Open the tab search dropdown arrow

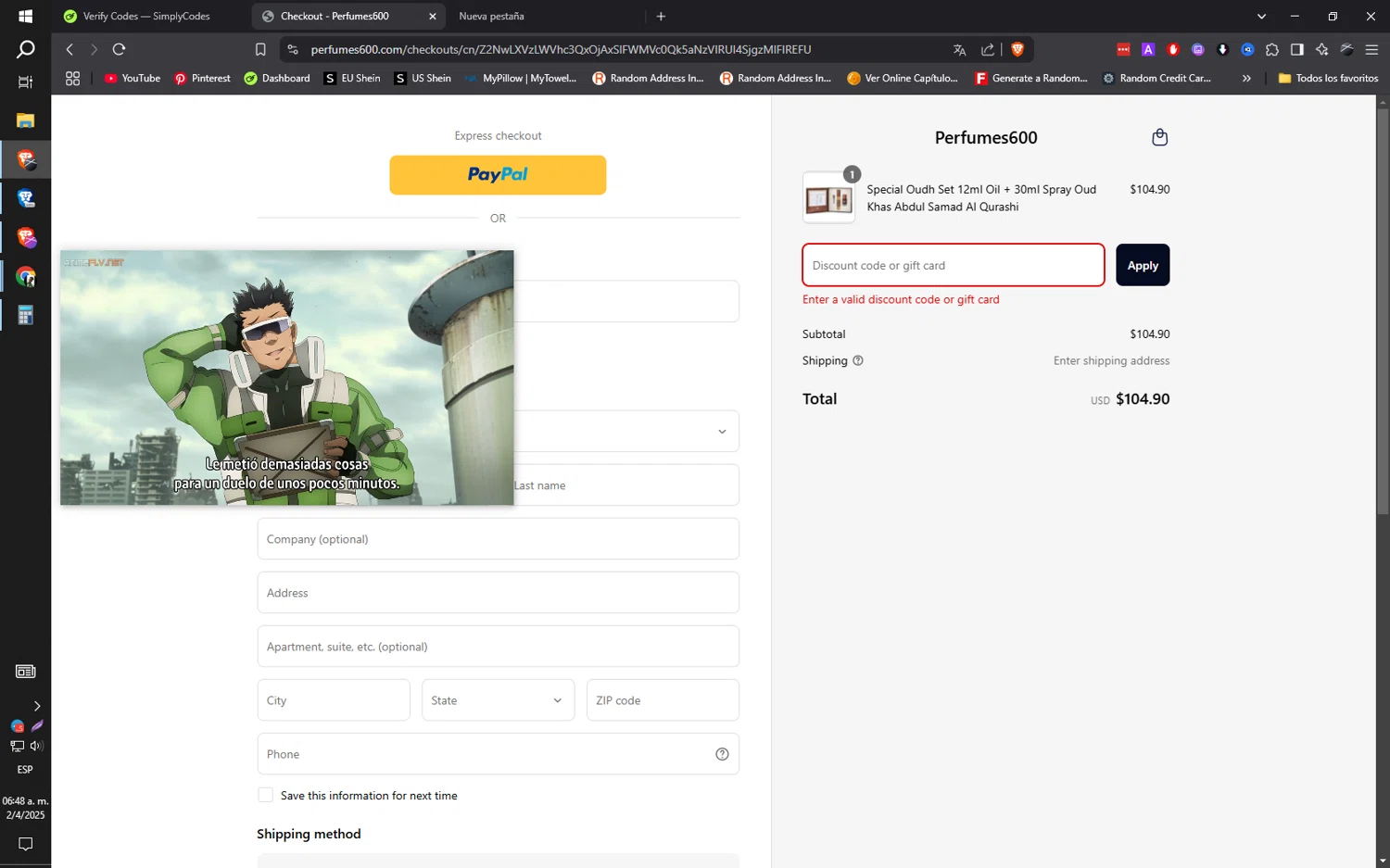click(x=1261, y=16)
